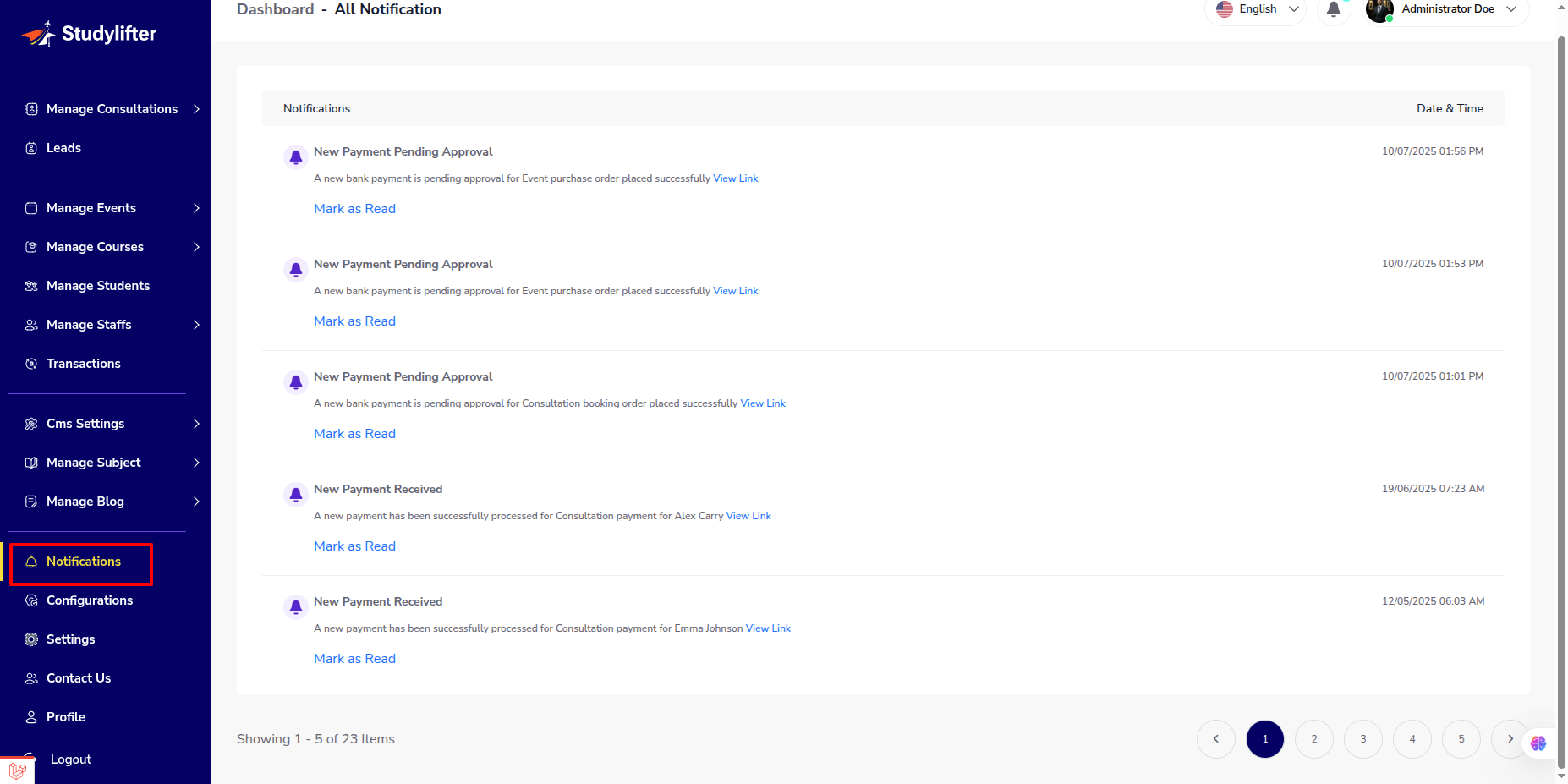Viewport: 1568px width, 784px height.
Task: Expand the Manage Consultations submenu chevron
Action: (x=196, y=109)
